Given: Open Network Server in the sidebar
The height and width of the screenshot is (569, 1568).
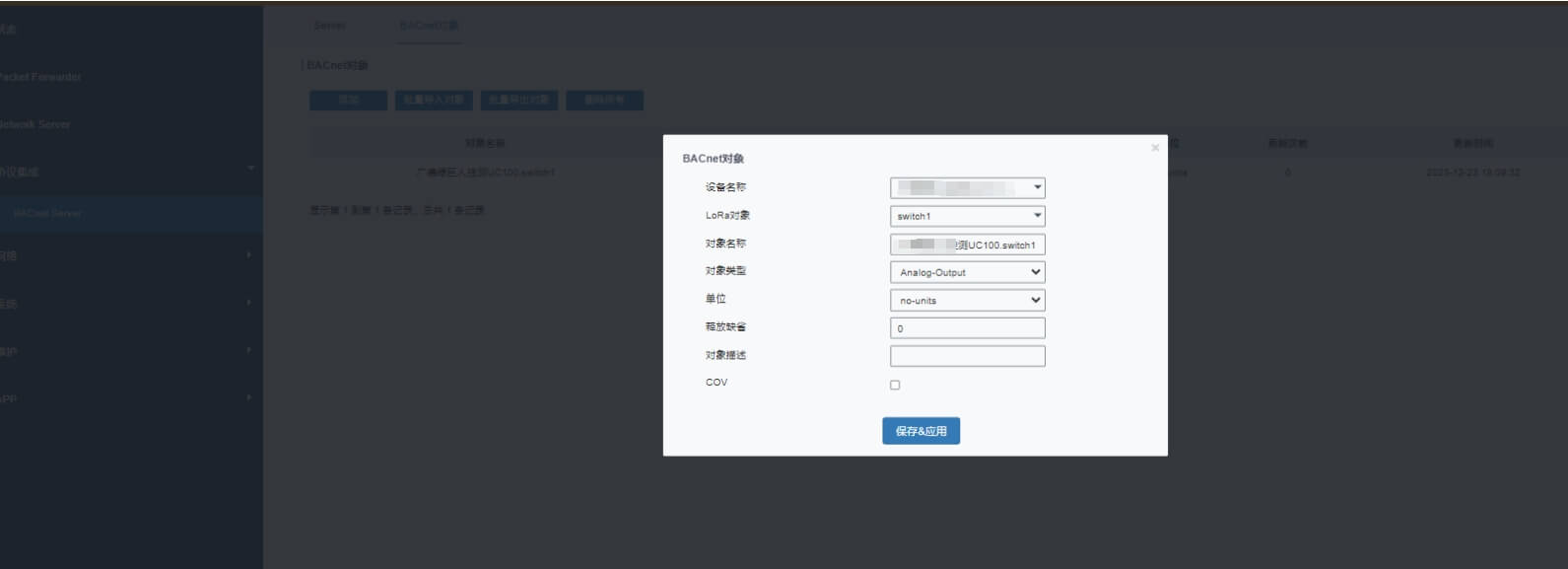Looking at the screenshot, I should pyautogui.click(x=35, y=124).
